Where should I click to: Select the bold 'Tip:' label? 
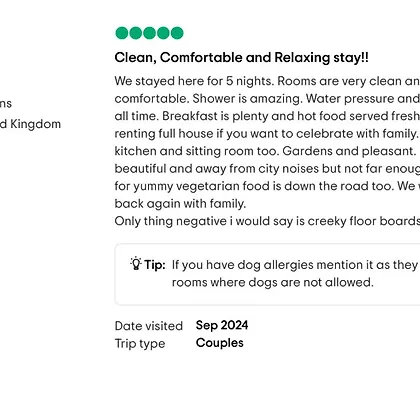(155, 265)
